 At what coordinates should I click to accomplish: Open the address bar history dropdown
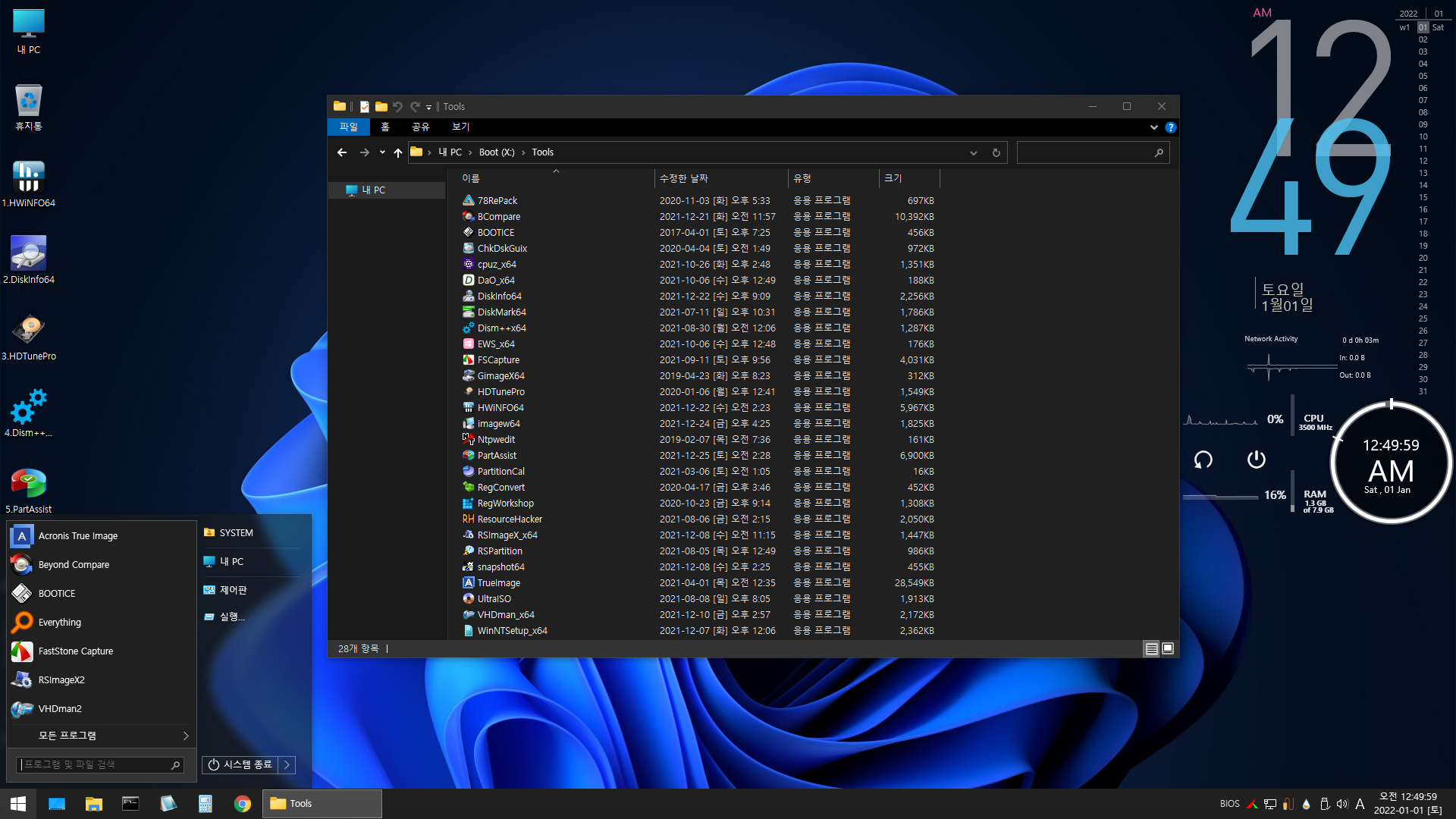[974, 152]
